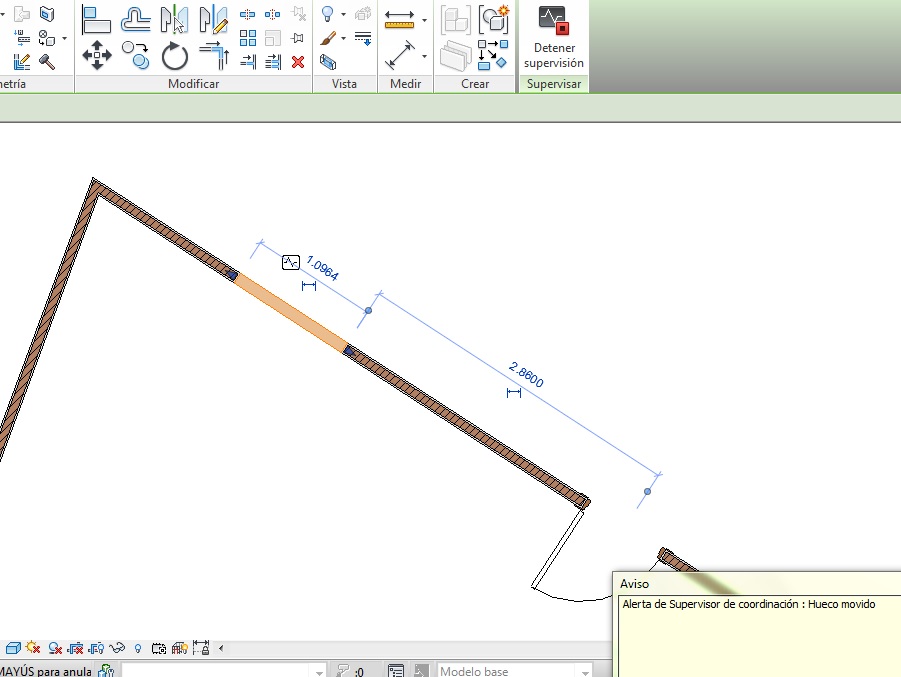Toggle the Pin element icon
Viewport: 901px width, 677px height.
[297, 39]
